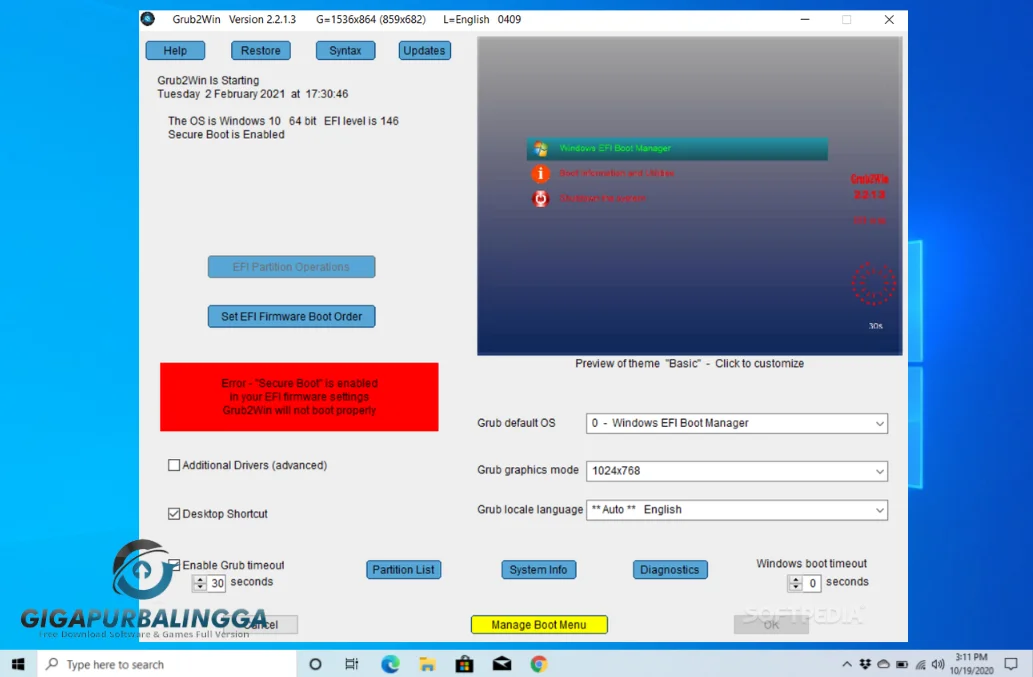Open Microsoft Store from the taskbar
The image size is (1033, 677).
click(x=463, y=663)
